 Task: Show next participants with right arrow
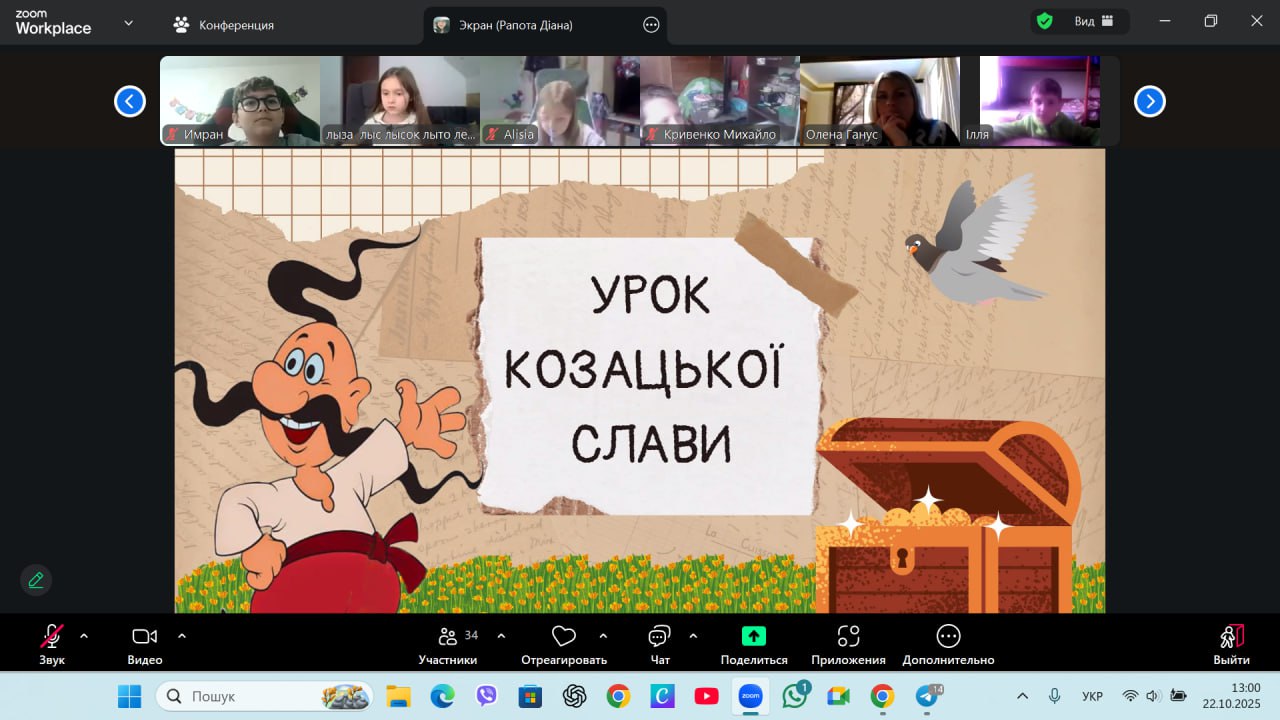pyautogui.click(x=1149, y=101)
